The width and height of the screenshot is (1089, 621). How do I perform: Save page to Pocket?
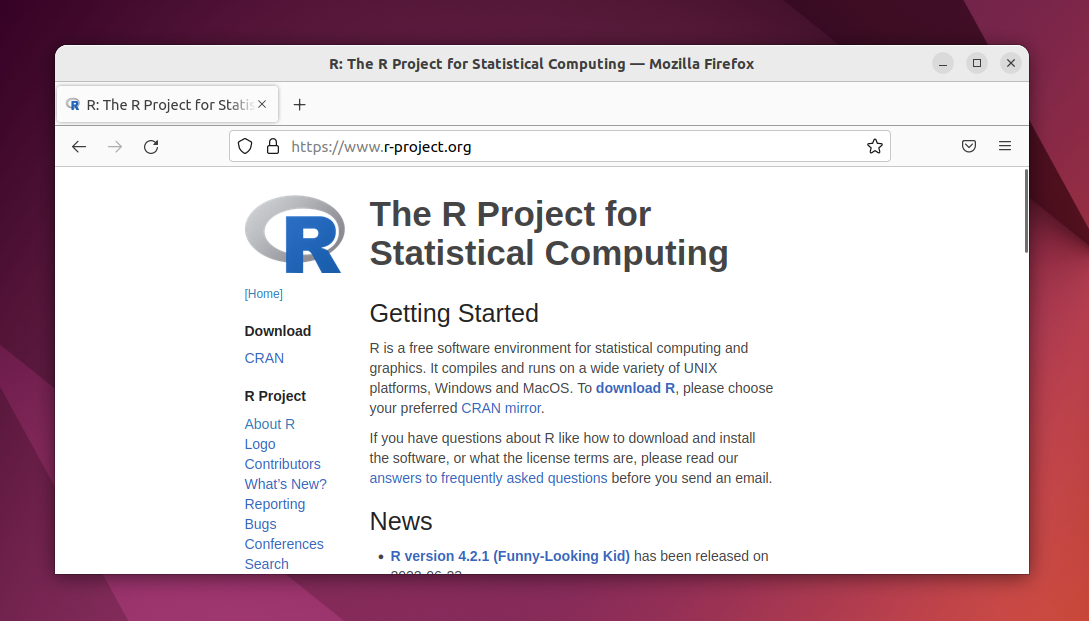point(969,147)
